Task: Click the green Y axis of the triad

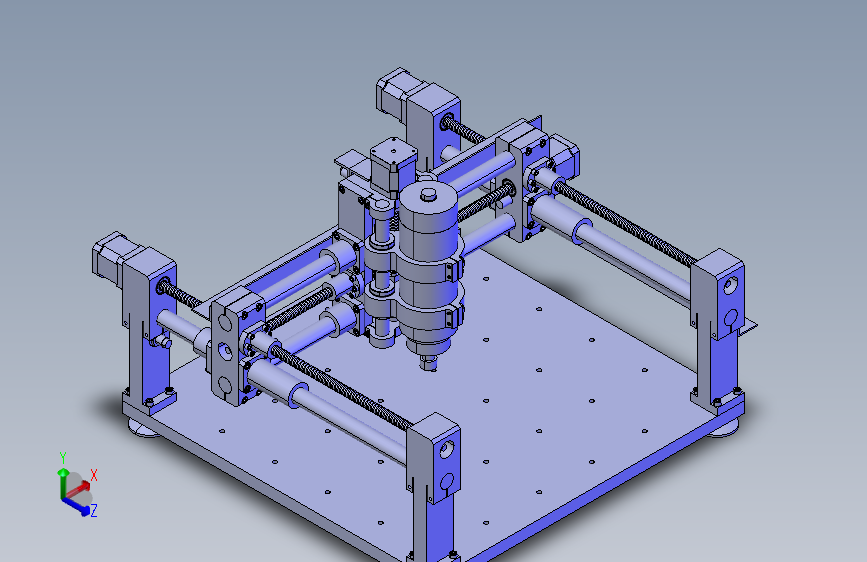Action: [x=62, y=482]
